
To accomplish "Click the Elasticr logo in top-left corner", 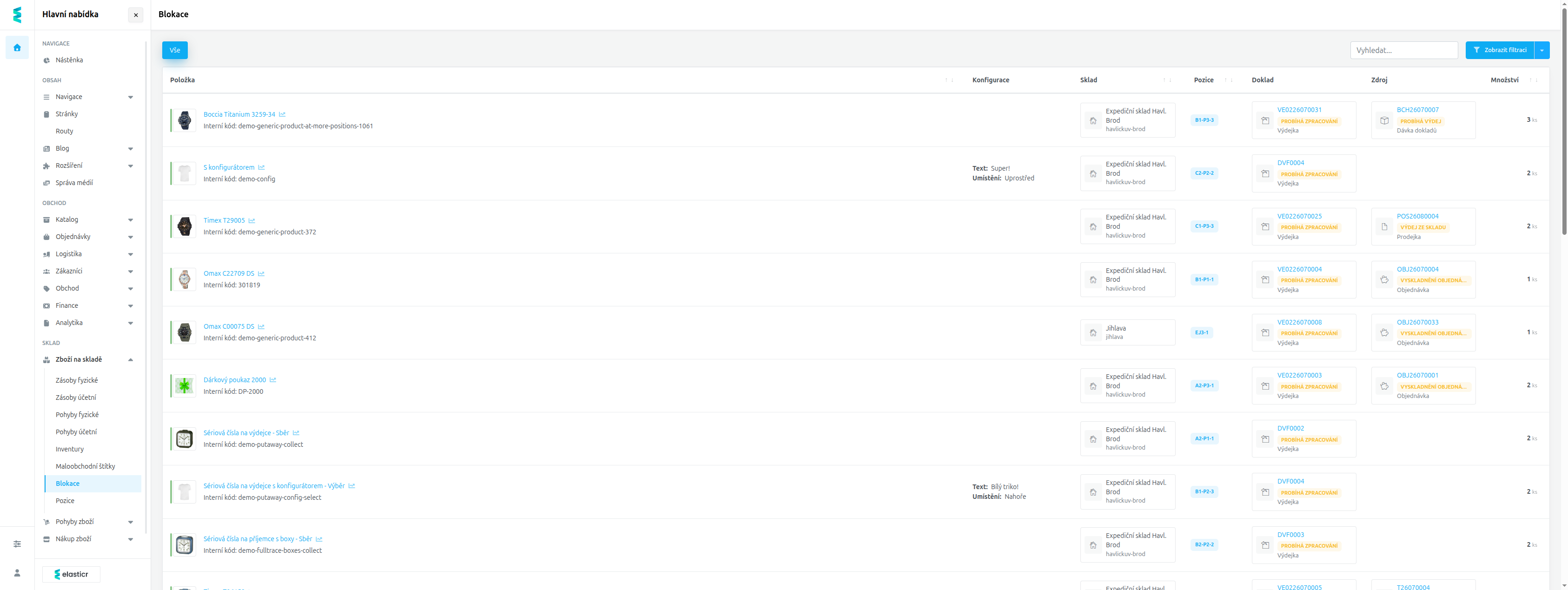I will click(17, 14).
